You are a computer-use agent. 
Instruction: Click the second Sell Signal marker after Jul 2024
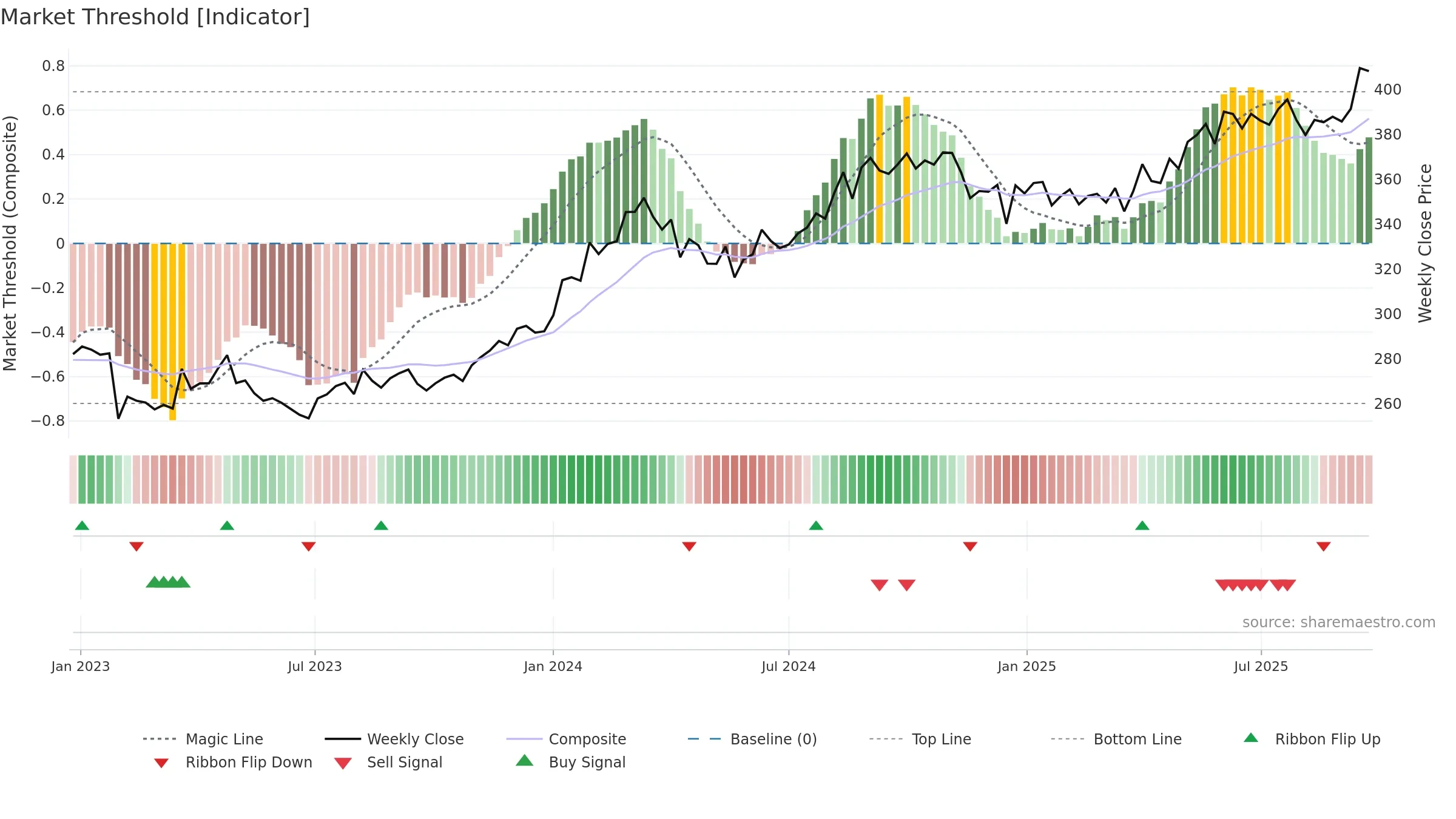(907, 585)
